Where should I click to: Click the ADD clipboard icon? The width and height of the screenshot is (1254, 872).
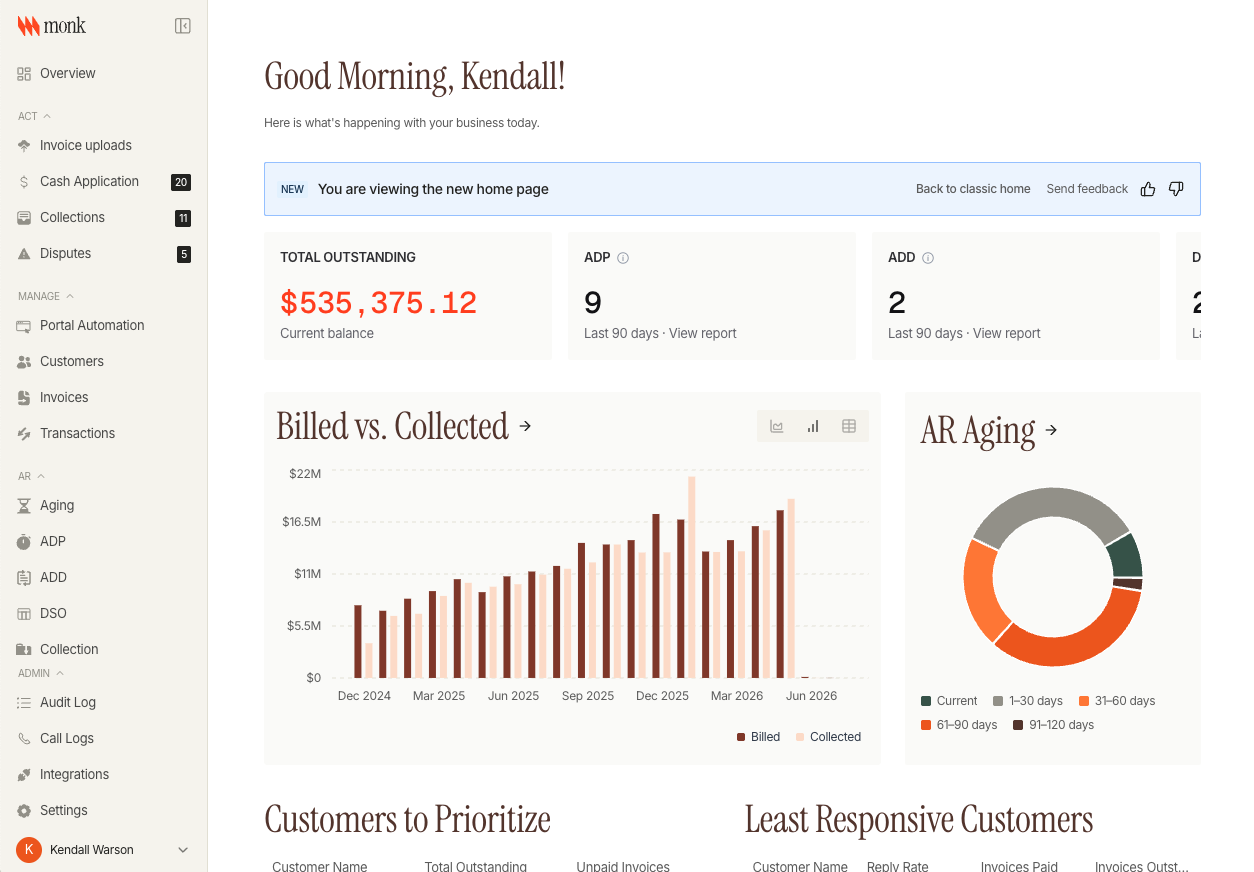coord(24,578)
